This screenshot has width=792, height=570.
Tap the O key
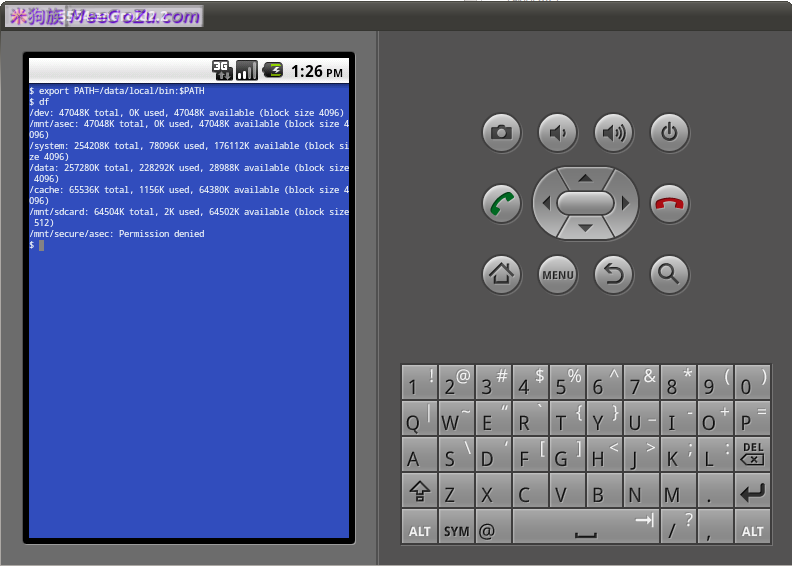tap(716, 418)
